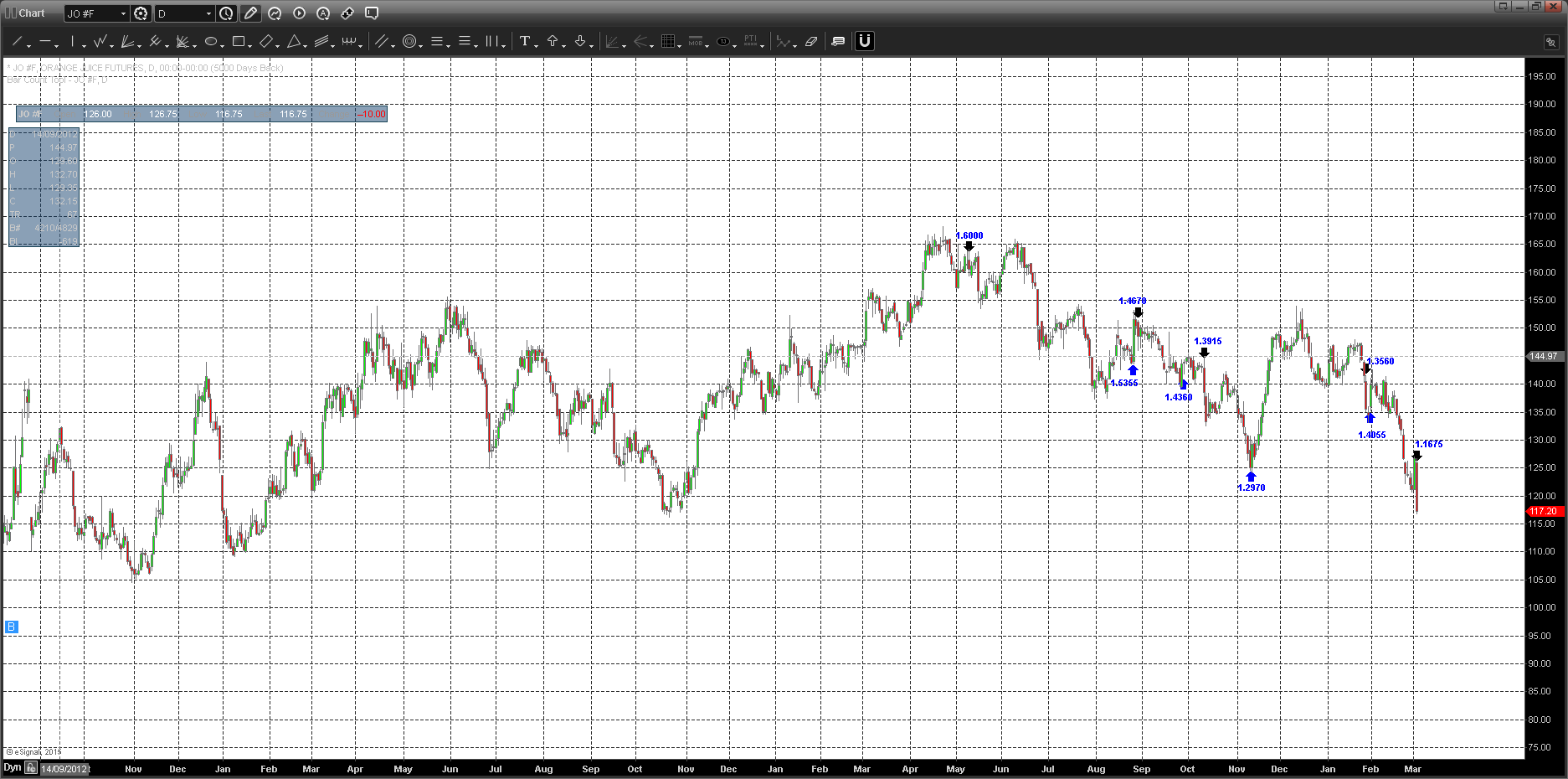Select the up arrow marker tool
This screenshot has width=1568, height=779.
coord(553,41)
